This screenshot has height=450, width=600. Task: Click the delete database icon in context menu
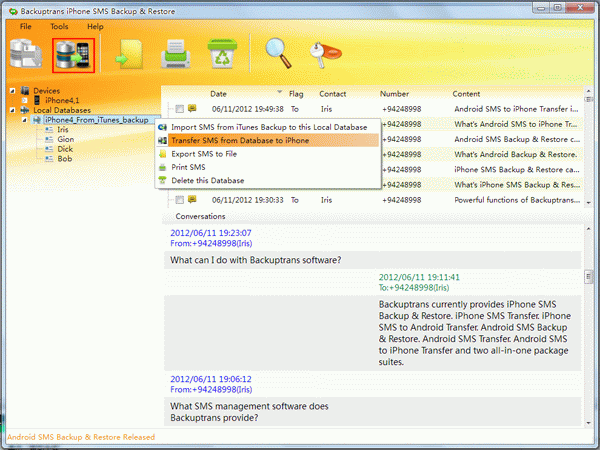163,180
